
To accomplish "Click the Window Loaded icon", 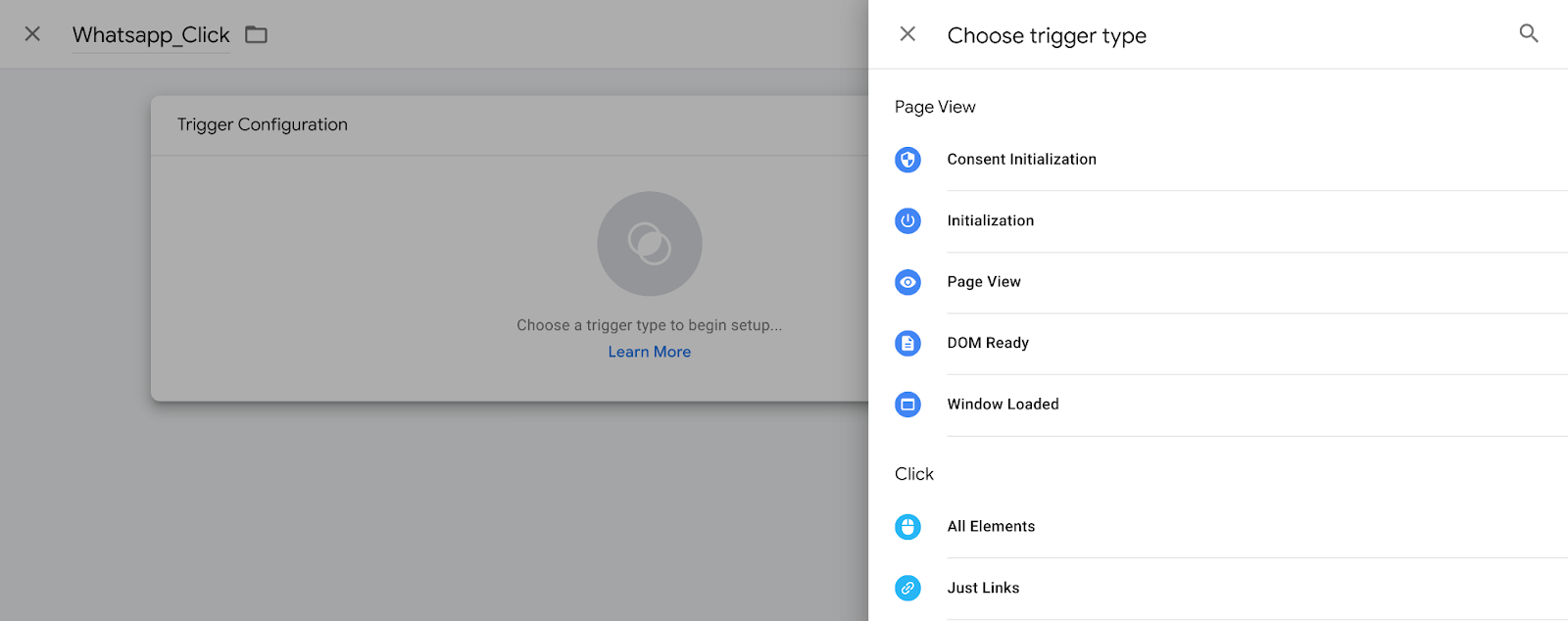I will click(907, 405).
